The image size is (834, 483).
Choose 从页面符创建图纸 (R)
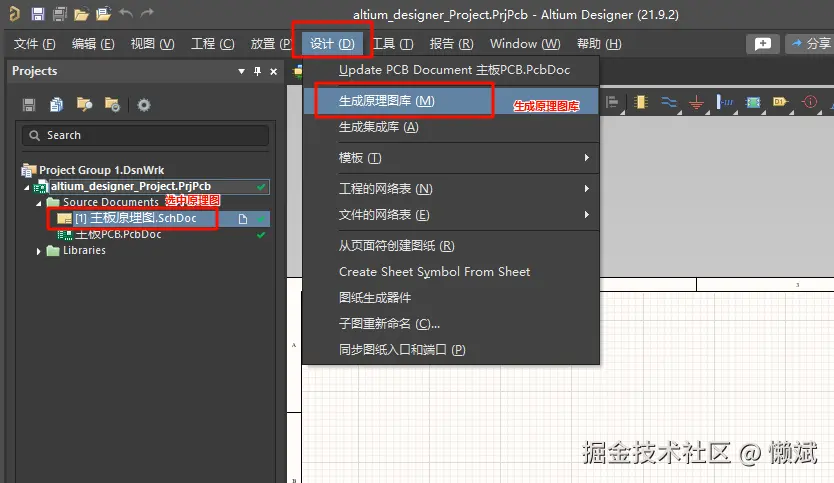tap(451, 246)
